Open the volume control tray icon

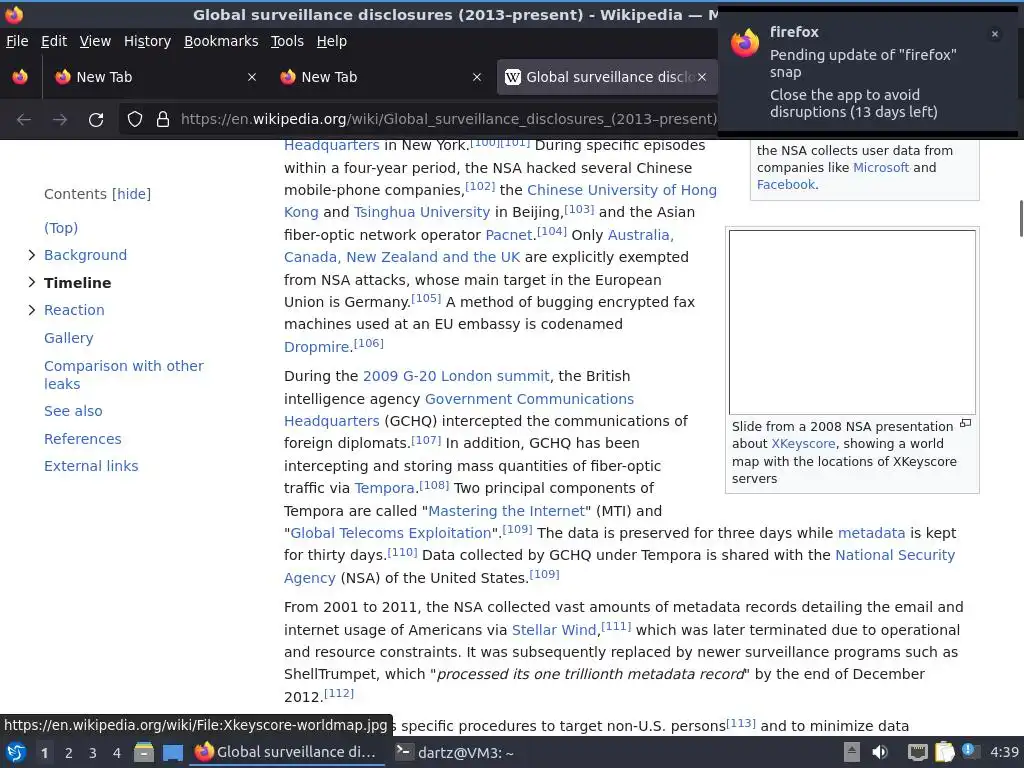[880, 752]
